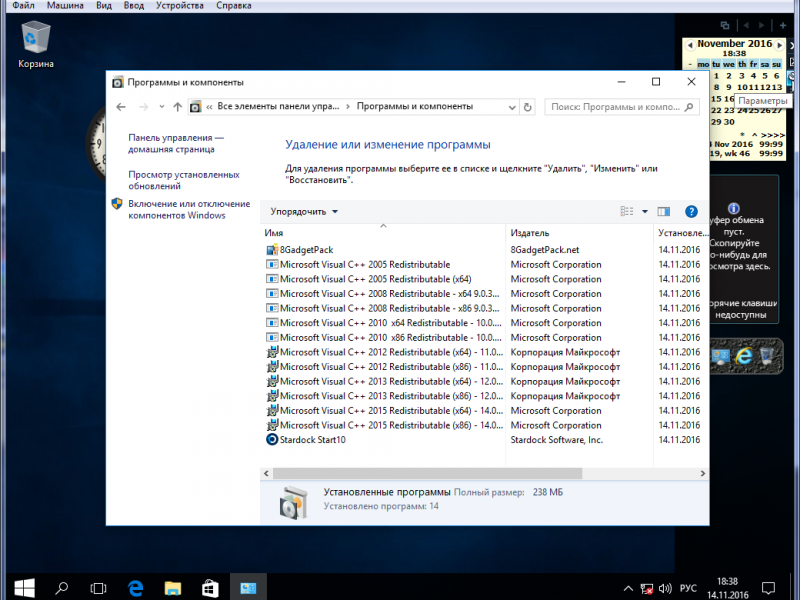Screen dimensions: 800x600
Task: Open the Windows Start menu
Action: (x=24, y=588)
